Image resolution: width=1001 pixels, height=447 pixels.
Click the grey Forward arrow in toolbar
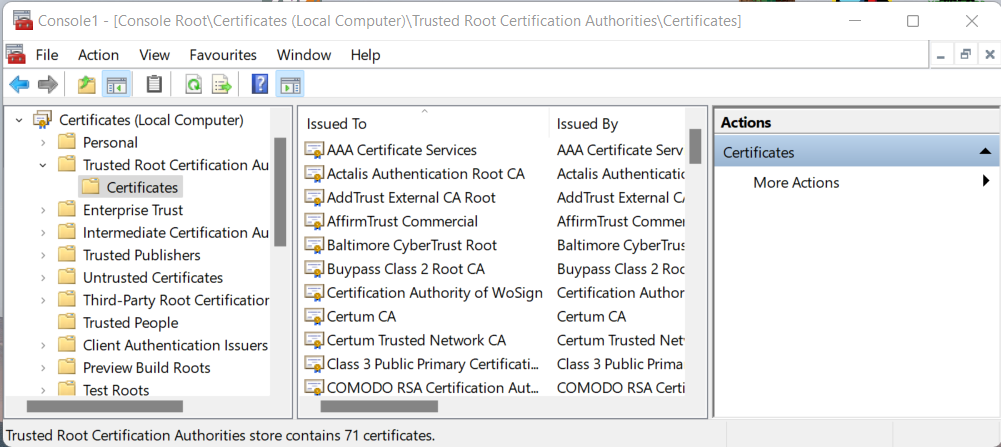[x=48, y=84]
